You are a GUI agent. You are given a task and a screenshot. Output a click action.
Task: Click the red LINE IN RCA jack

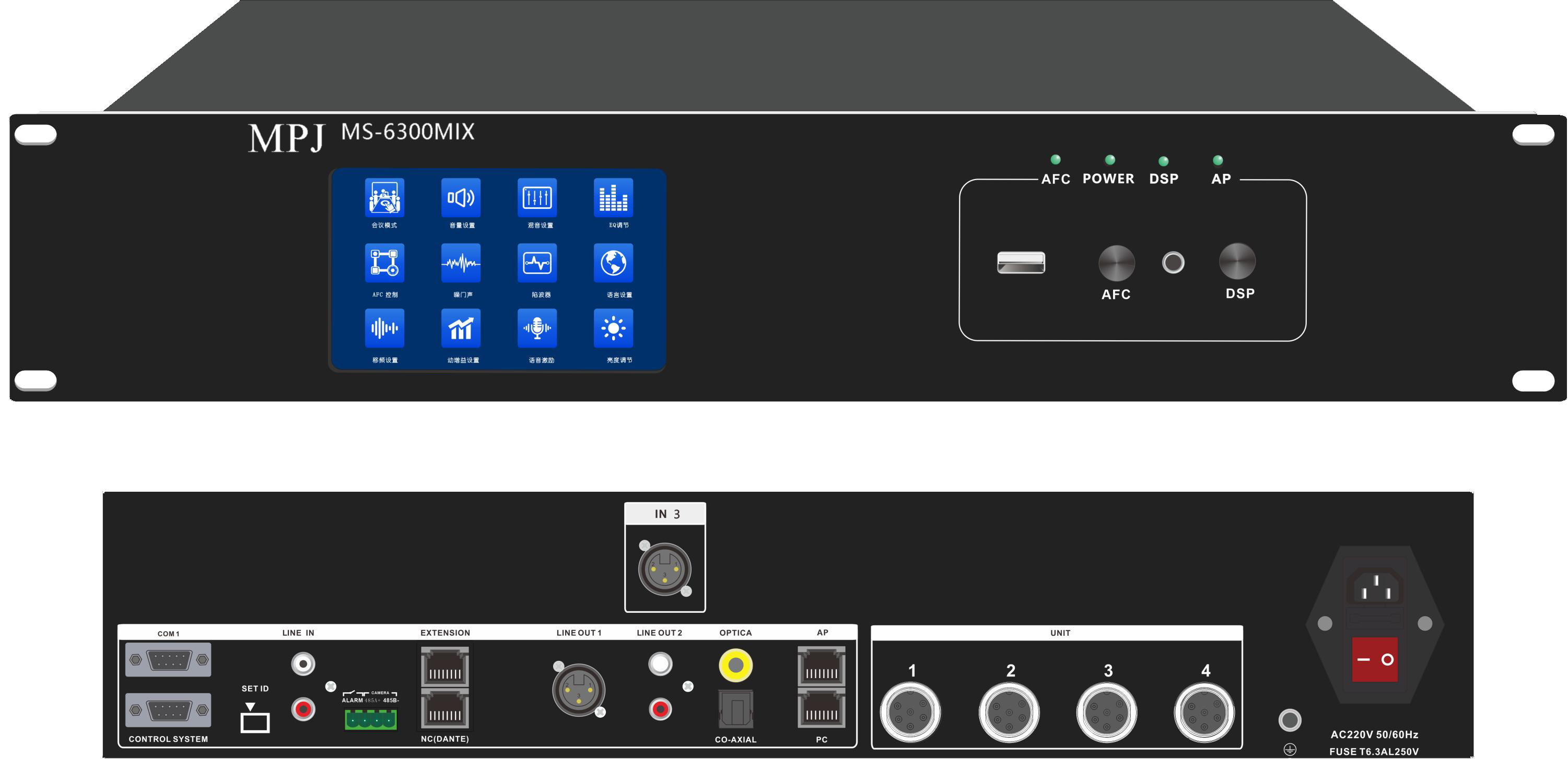(x=303, y=709)
